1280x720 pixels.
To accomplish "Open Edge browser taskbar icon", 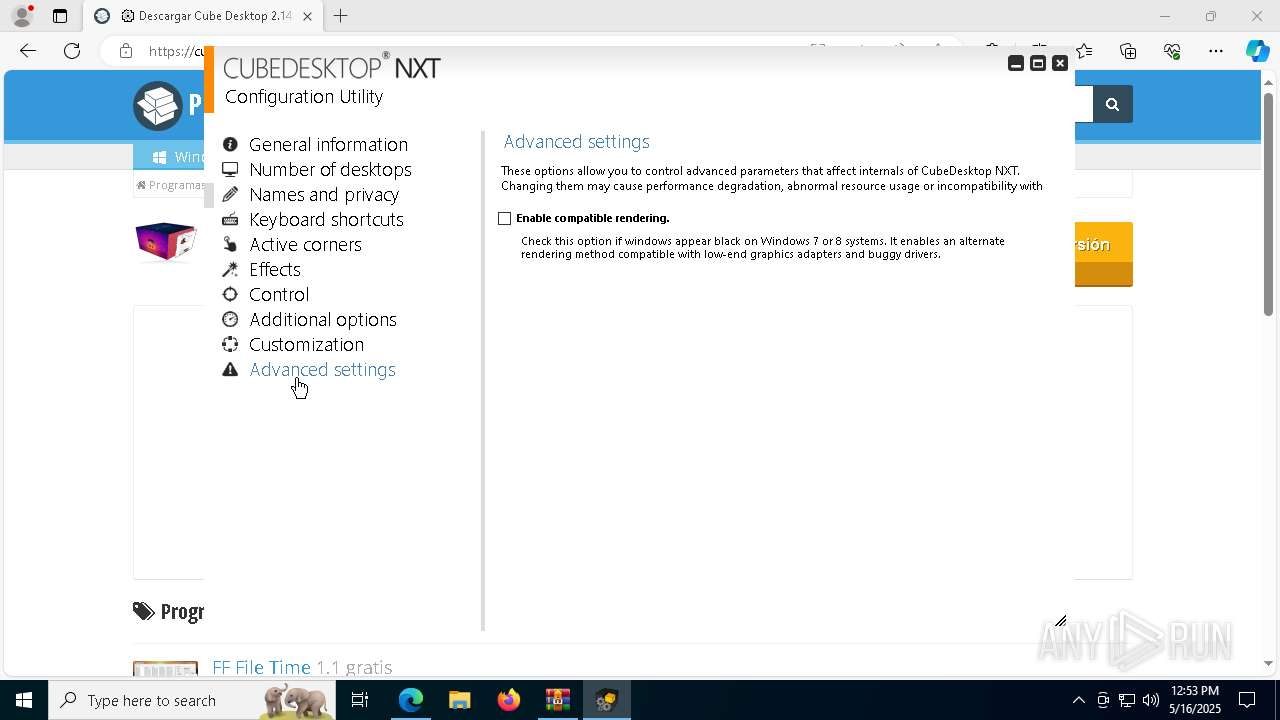I will pos(410,700).
